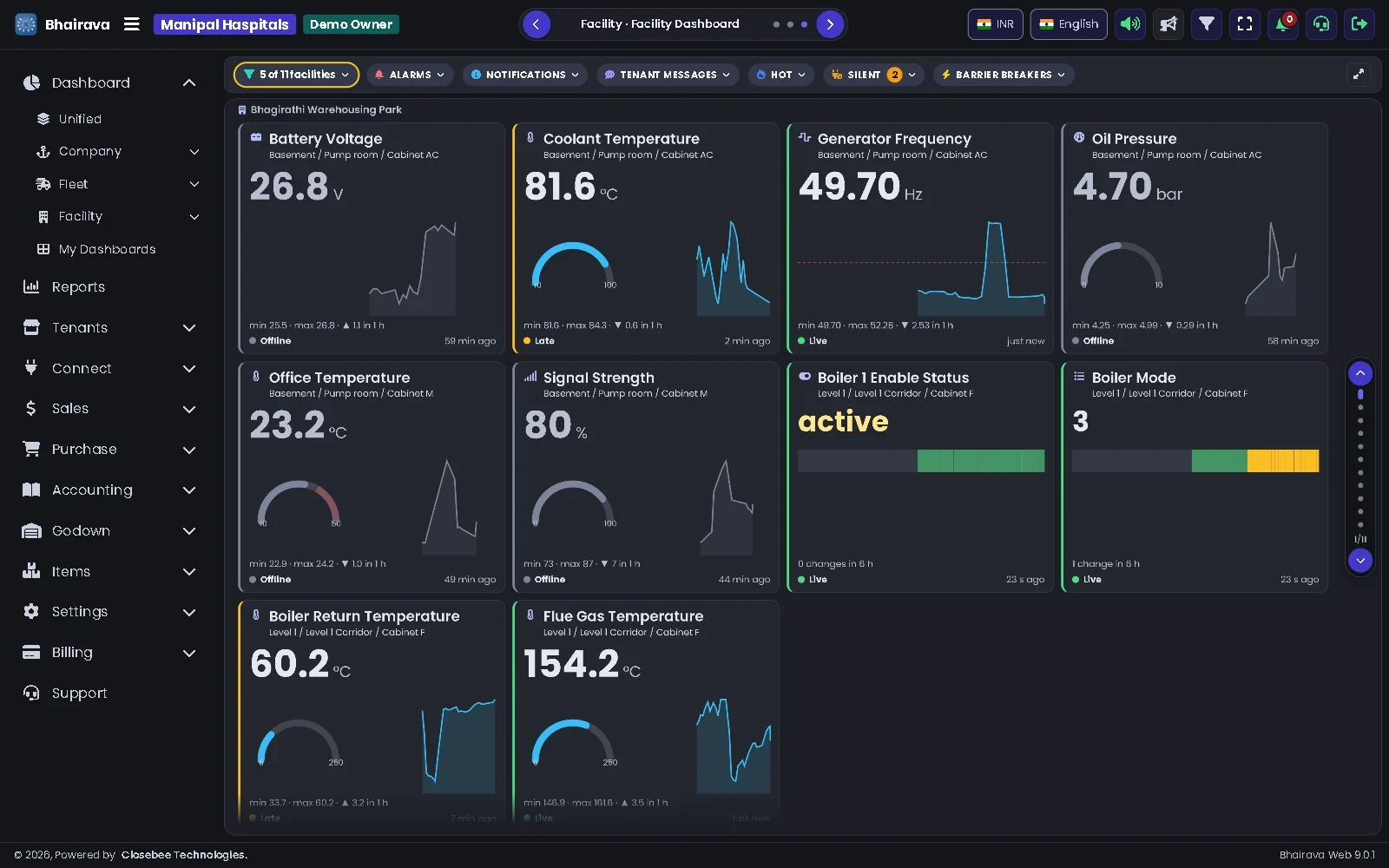Open Coolant Temperature card title
The image size is (1389, 868).
(x=621, y=139)
